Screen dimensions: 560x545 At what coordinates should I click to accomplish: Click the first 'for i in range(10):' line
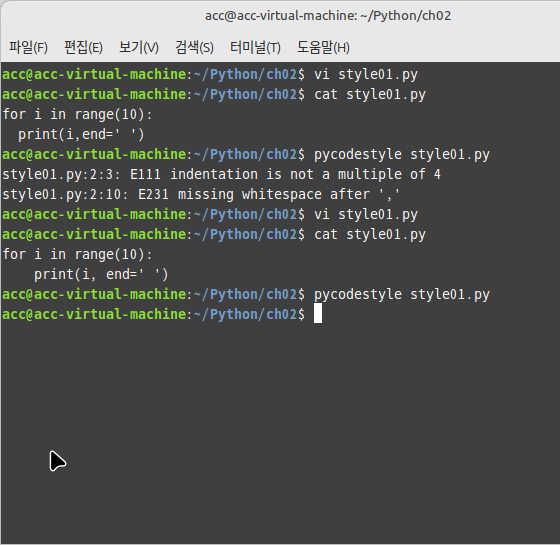point(77,114)
